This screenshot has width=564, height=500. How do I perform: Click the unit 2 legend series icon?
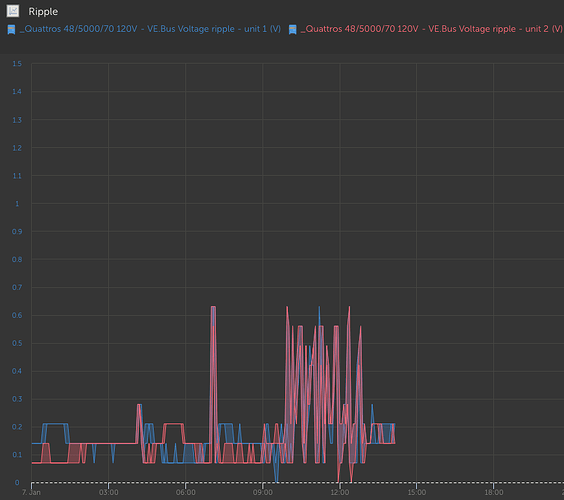(293, 29)
